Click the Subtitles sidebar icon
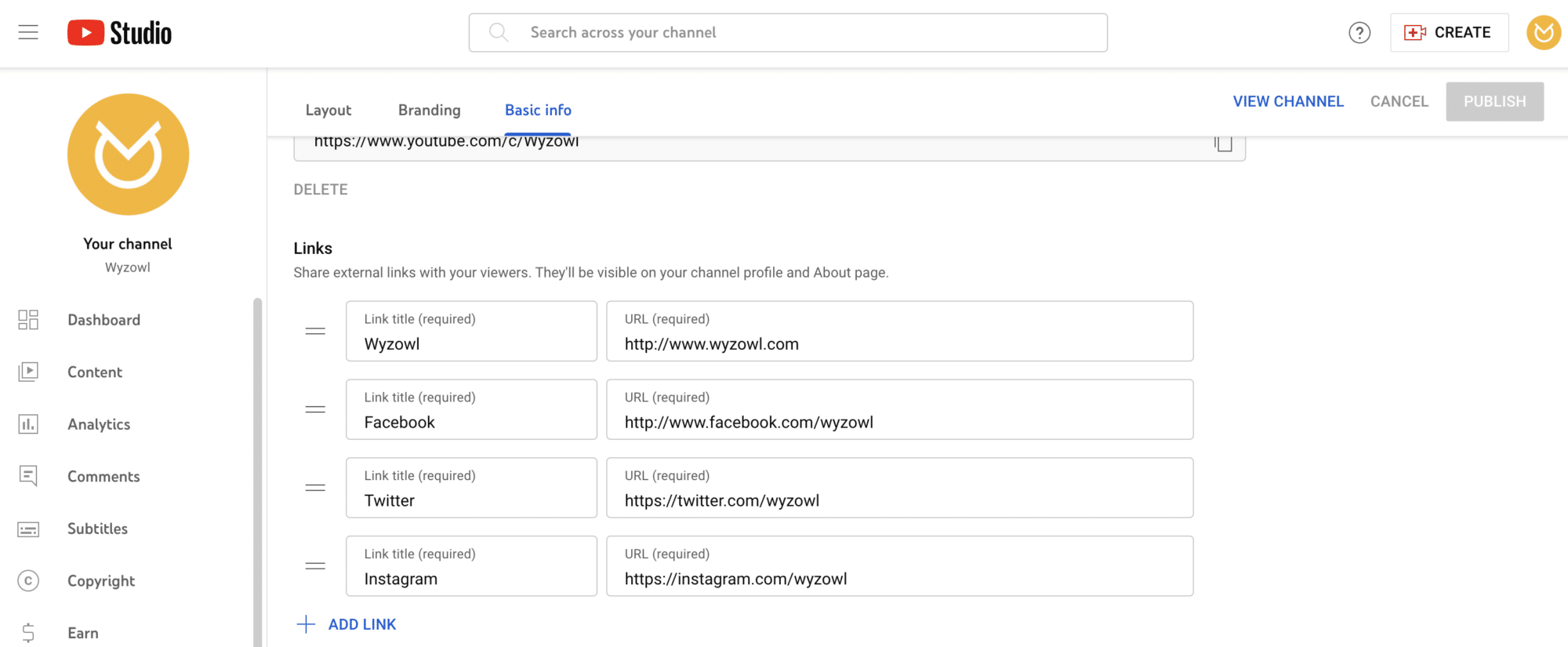 point(28,529)
